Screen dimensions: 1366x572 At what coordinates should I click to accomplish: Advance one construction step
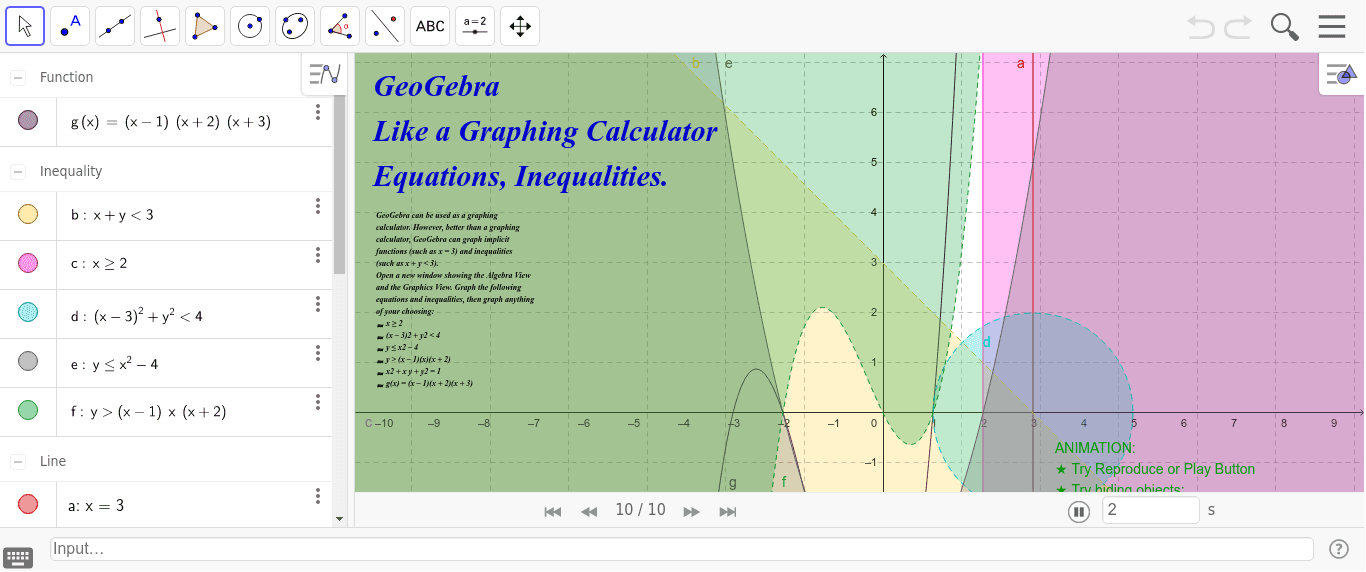pos(691,511)
